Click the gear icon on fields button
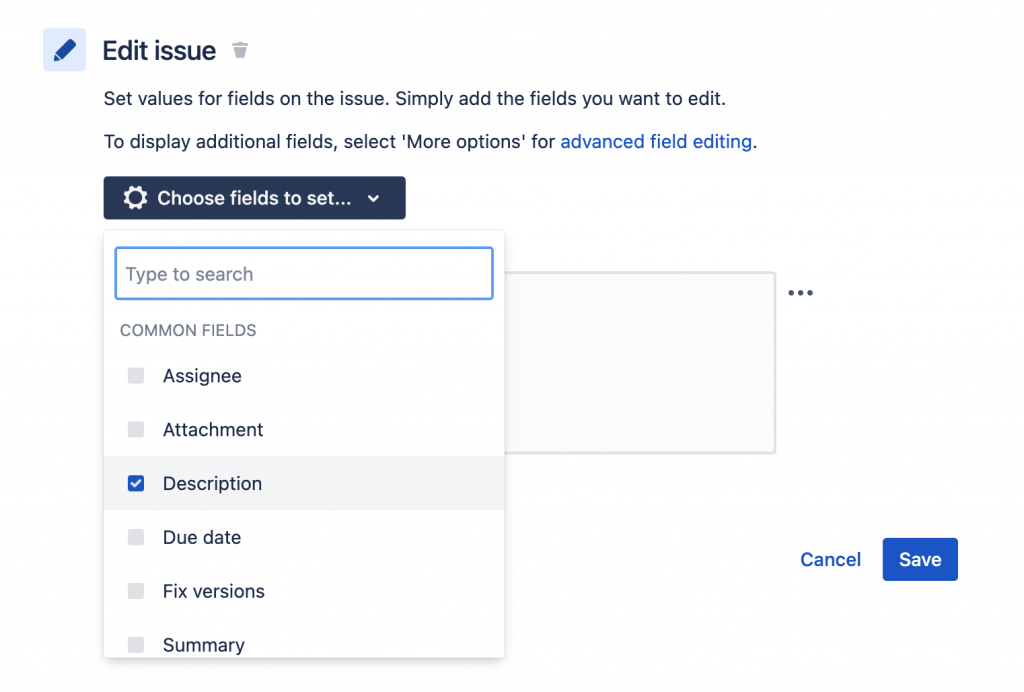 coord(135,198)
